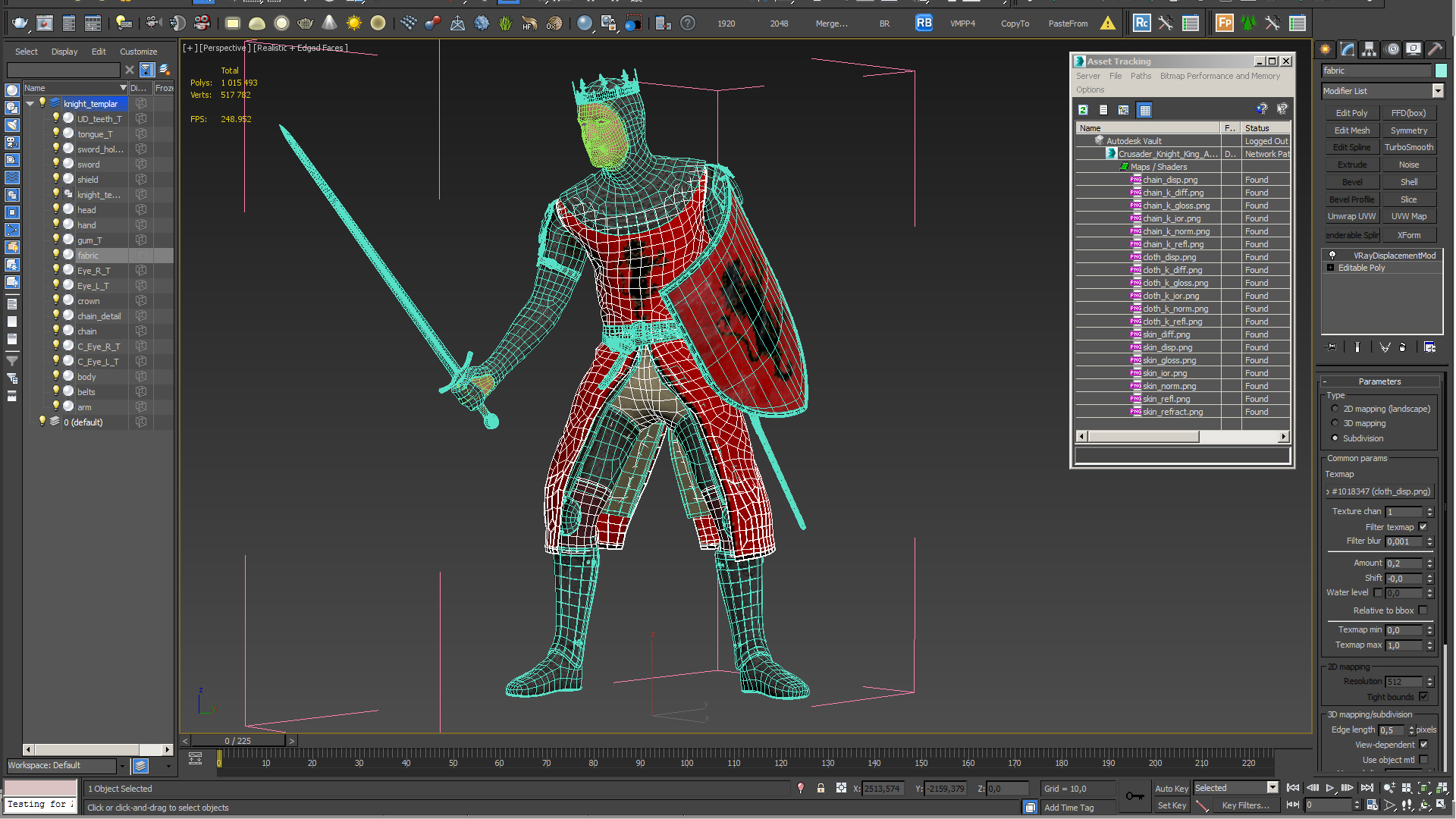Click the grass scatter toolbar icon
This screenshot has height=819, width=1456.
click(x=506, y=24)
